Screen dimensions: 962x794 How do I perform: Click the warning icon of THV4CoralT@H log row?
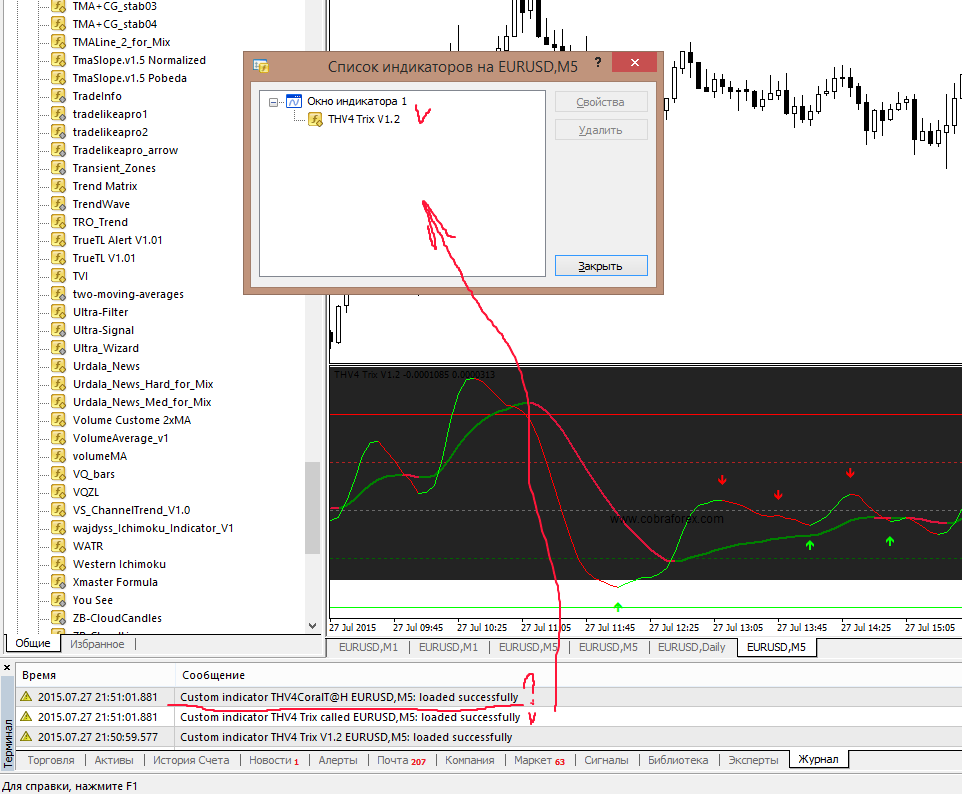[x=25, y=696]
